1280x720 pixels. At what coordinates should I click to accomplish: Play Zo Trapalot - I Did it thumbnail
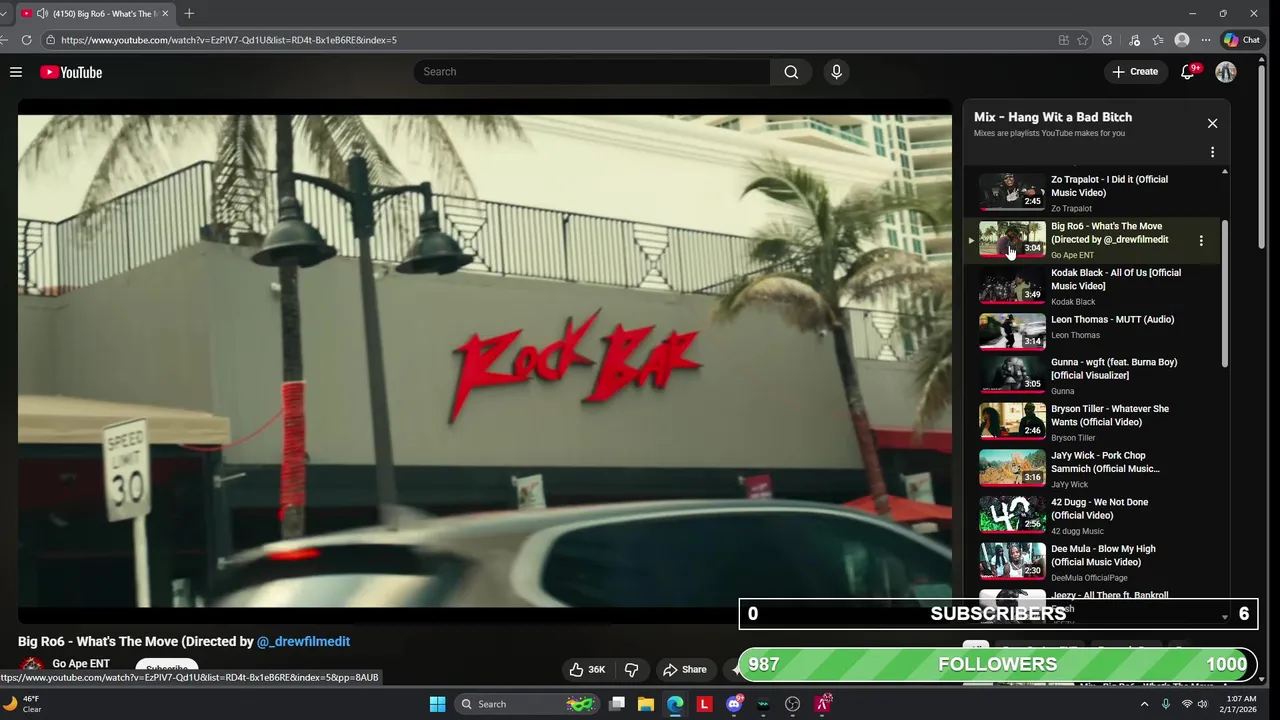pos(1012,191)
